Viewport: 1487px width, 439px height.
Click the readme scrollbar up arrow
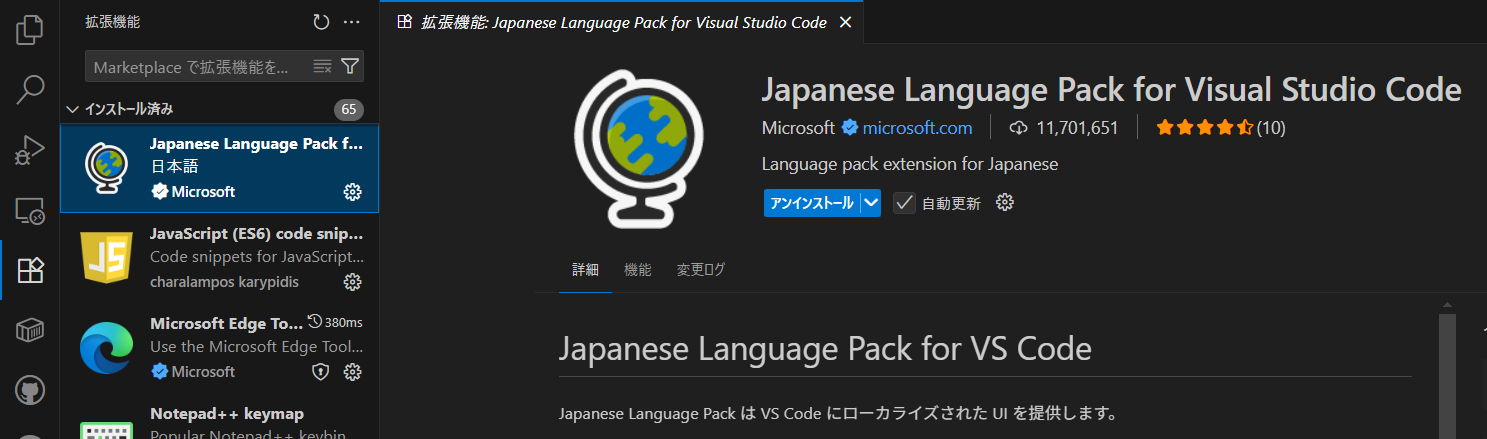(x=1447, y=304)
